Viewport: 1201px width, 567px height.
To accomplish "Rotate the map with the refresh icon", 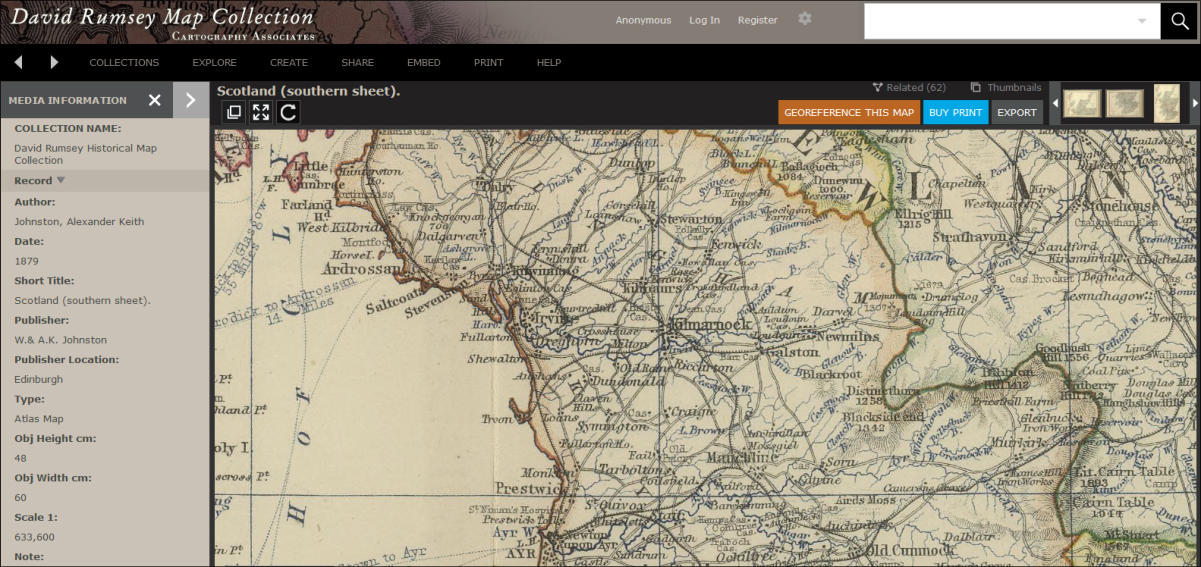I will pos(288,112).
